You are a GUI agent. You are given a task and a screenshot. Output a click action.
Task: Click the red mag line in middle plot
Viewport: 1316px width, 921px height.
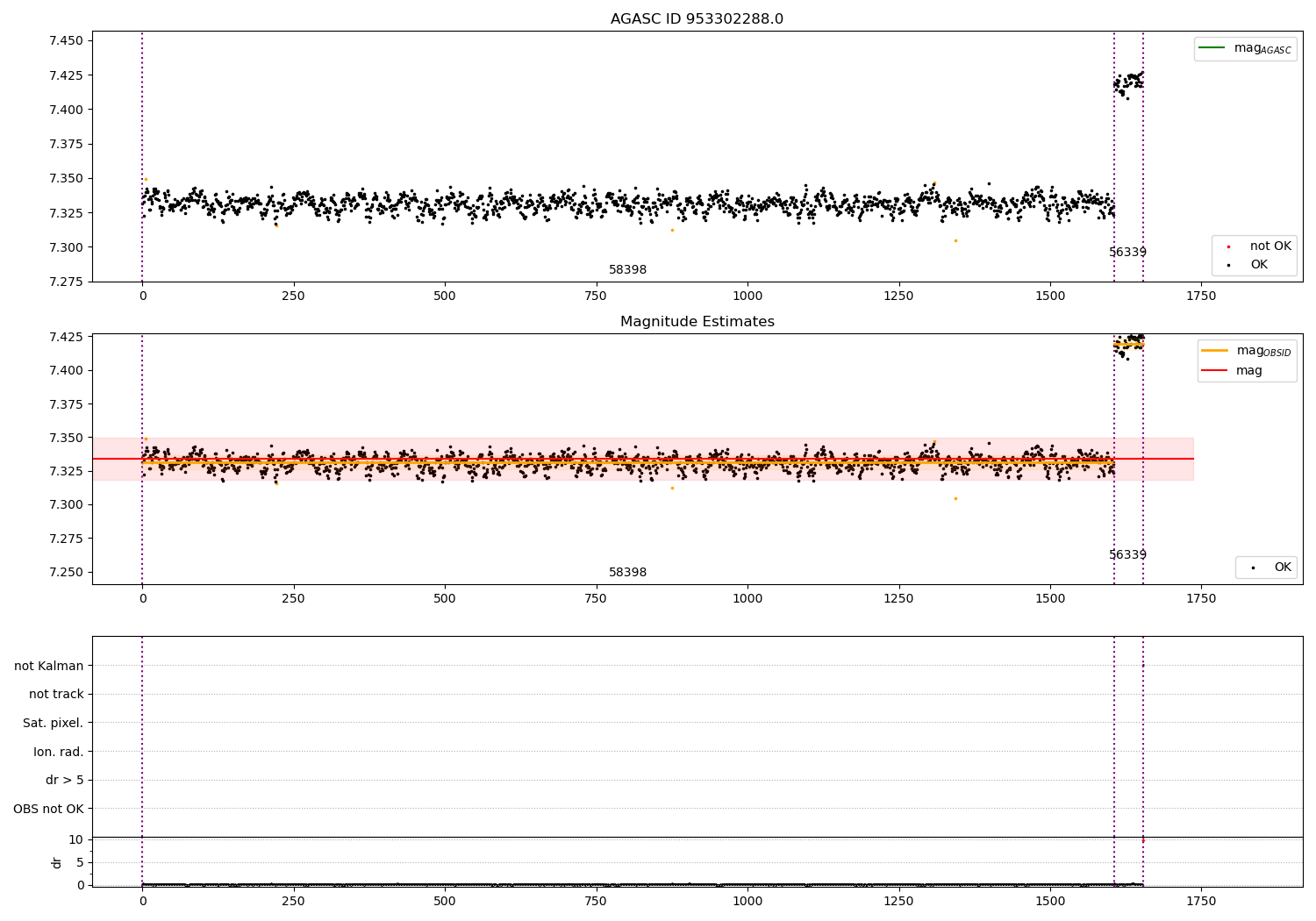pos(642,459)
